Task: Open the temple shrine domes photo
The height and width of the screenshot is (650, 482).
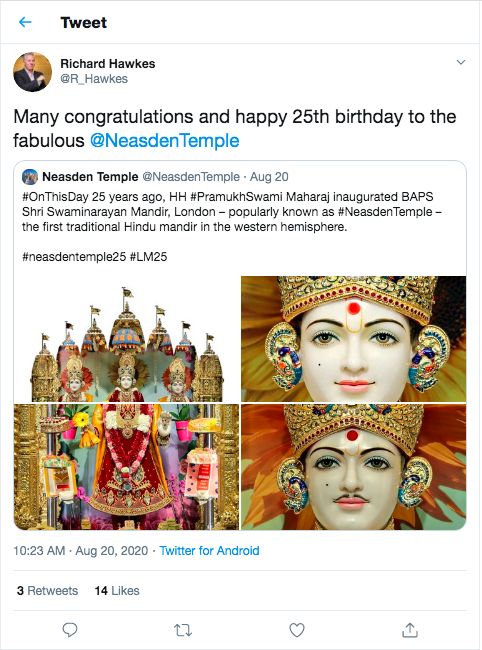Action: point(126,339)
